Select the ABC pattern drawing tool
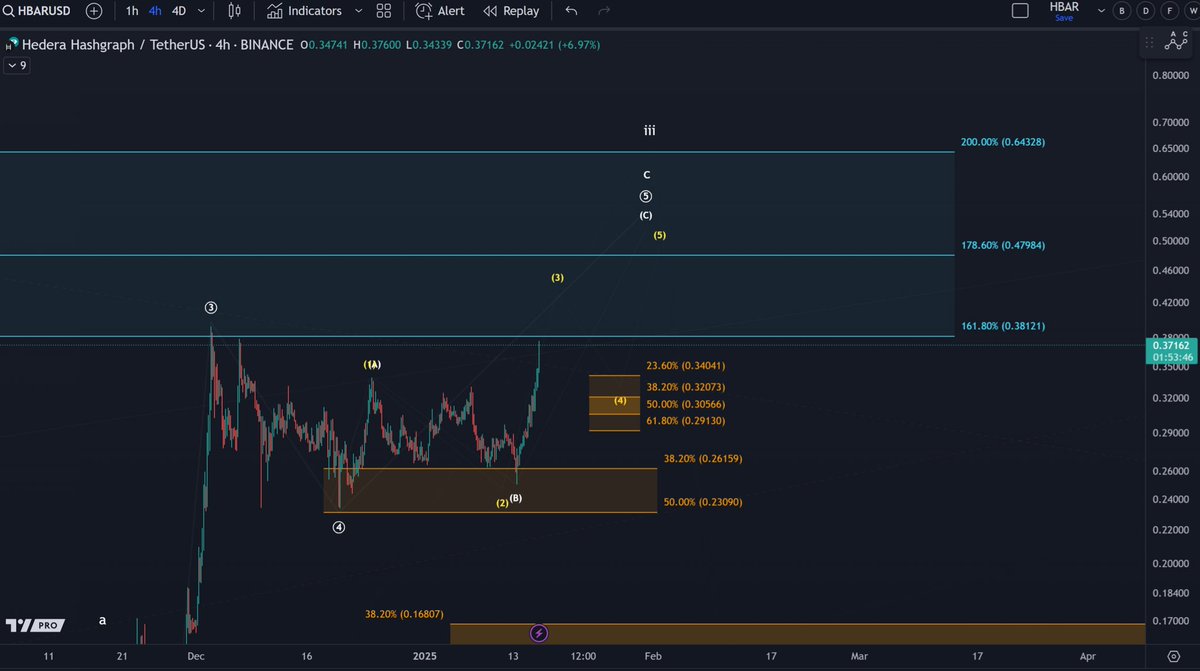The height and width of the screenshot is (671, 1200). click(x=1176, y=42)
